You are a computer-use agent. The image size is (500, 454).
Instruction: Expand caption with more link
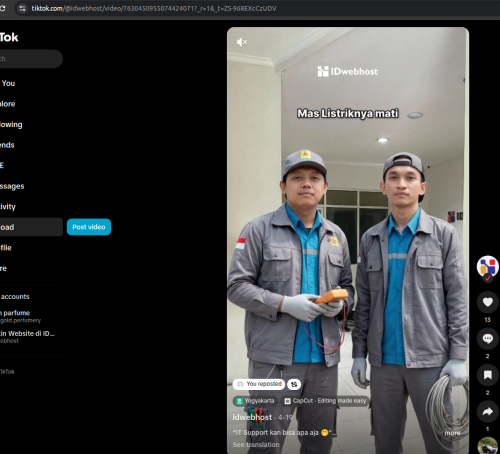452,433
